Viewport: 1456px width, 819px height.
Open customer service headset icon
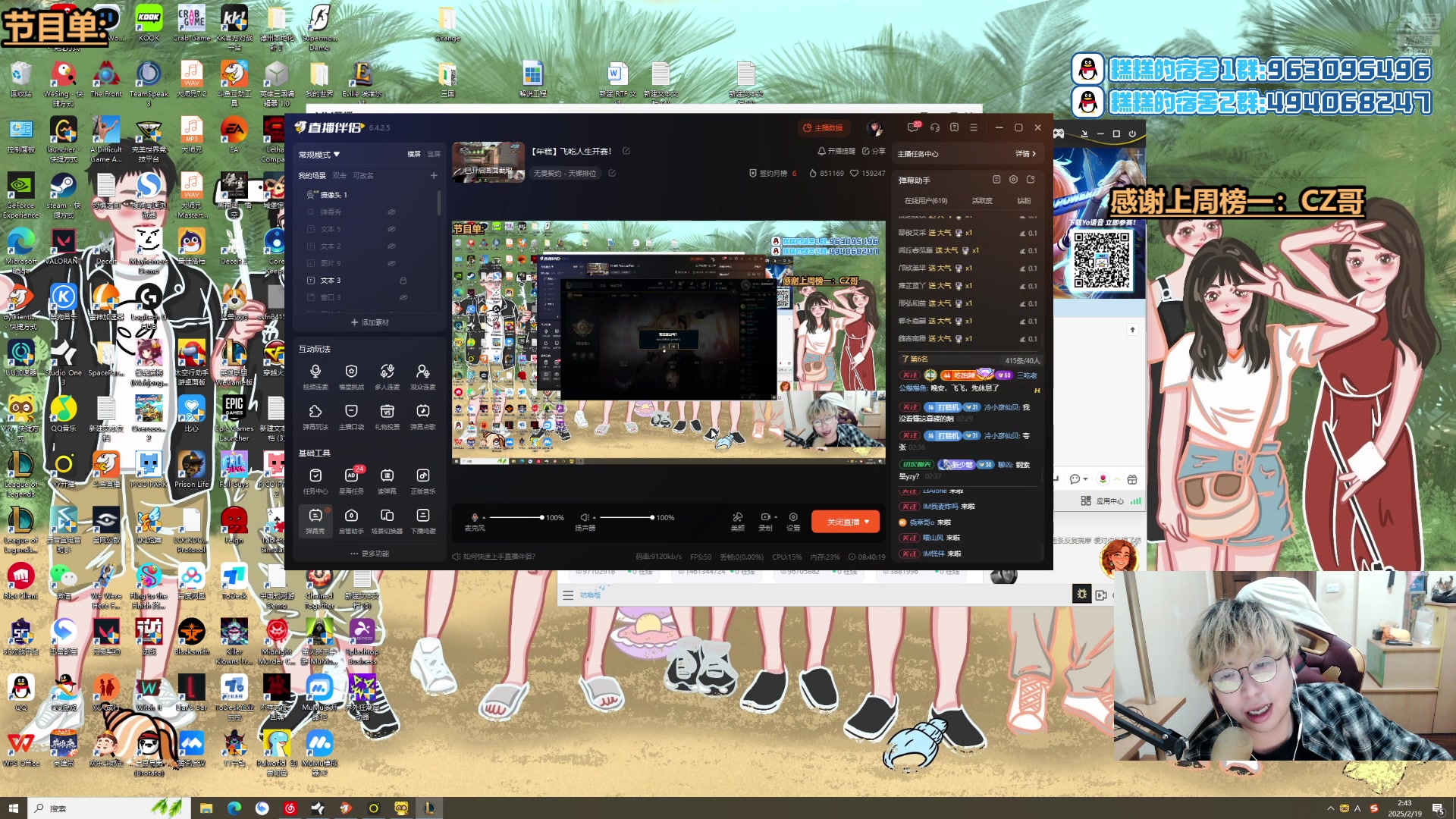[935, 127]
